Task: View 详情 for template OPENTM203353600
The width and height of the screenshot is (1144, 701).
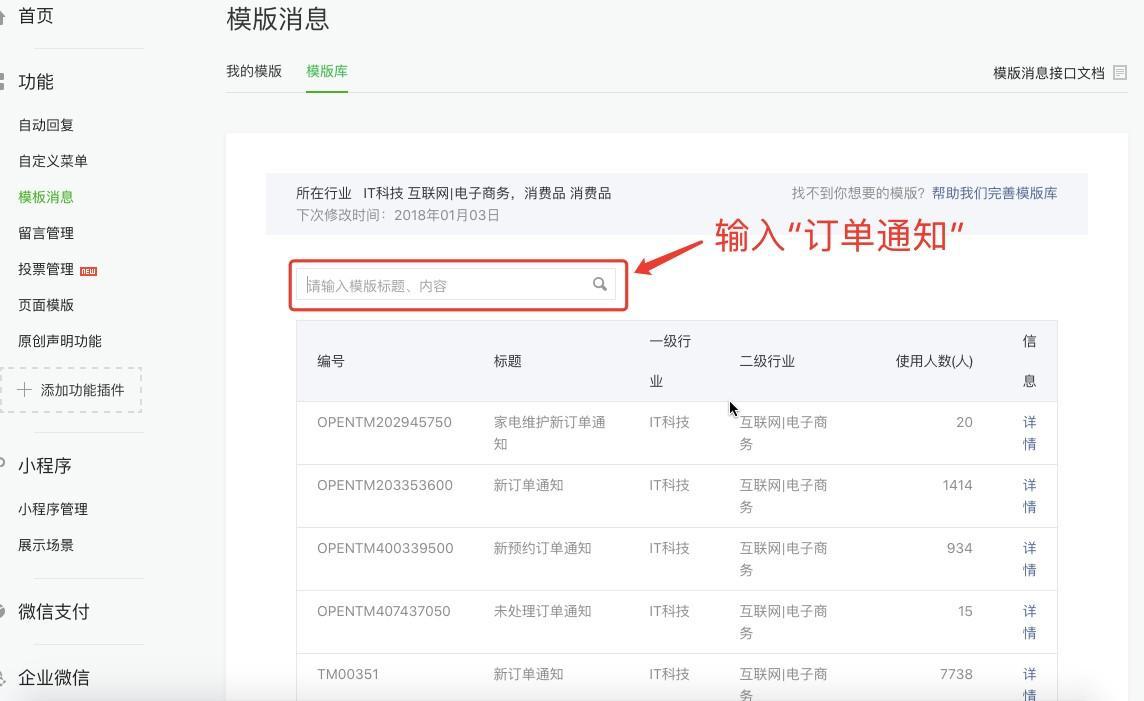Action: [x=1029, y=496]
